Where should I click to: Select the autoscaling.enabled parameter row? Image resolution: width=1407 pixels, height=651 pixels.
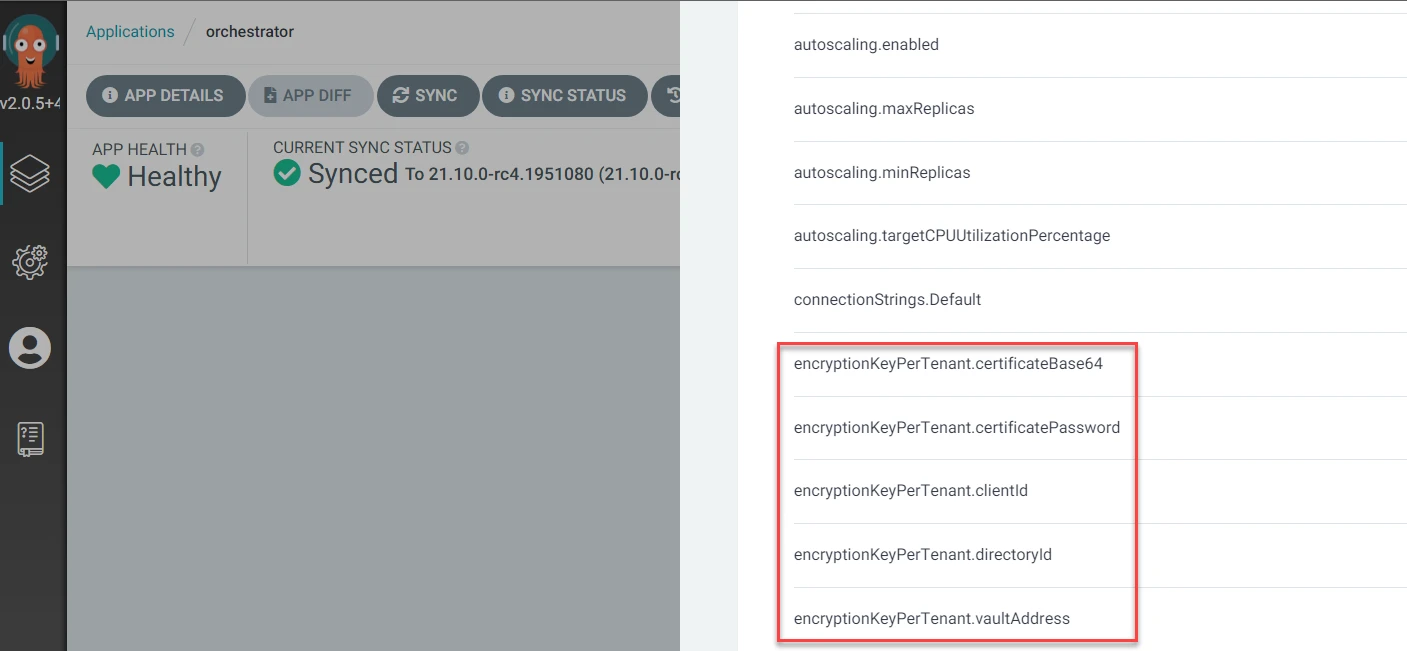(1100, 45)
